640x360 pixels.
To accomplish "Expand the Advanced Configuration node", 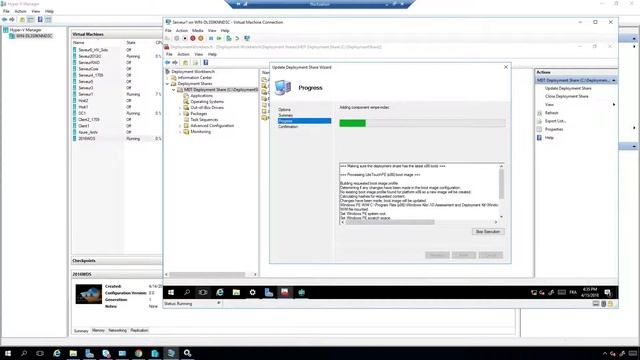I will (x=180, y=126).
